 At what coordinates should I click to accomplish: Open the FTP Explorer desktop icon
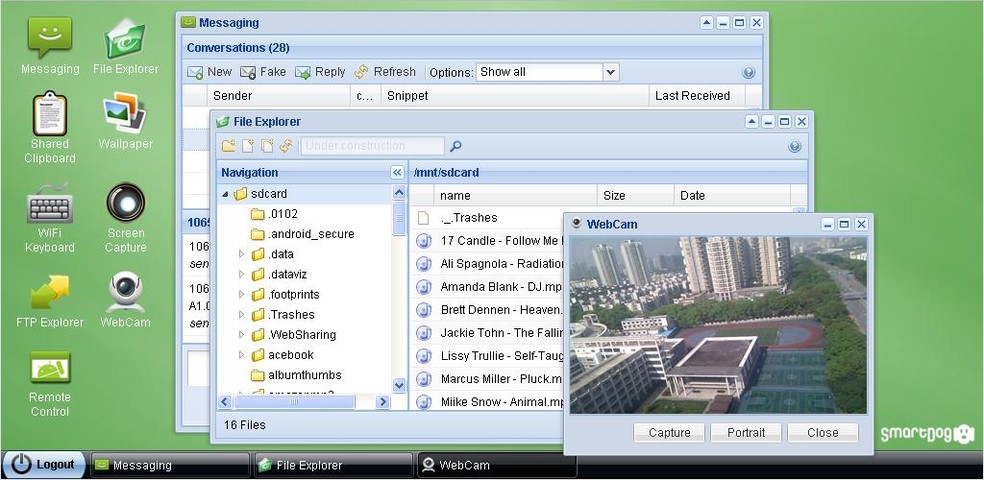[50, 301]
